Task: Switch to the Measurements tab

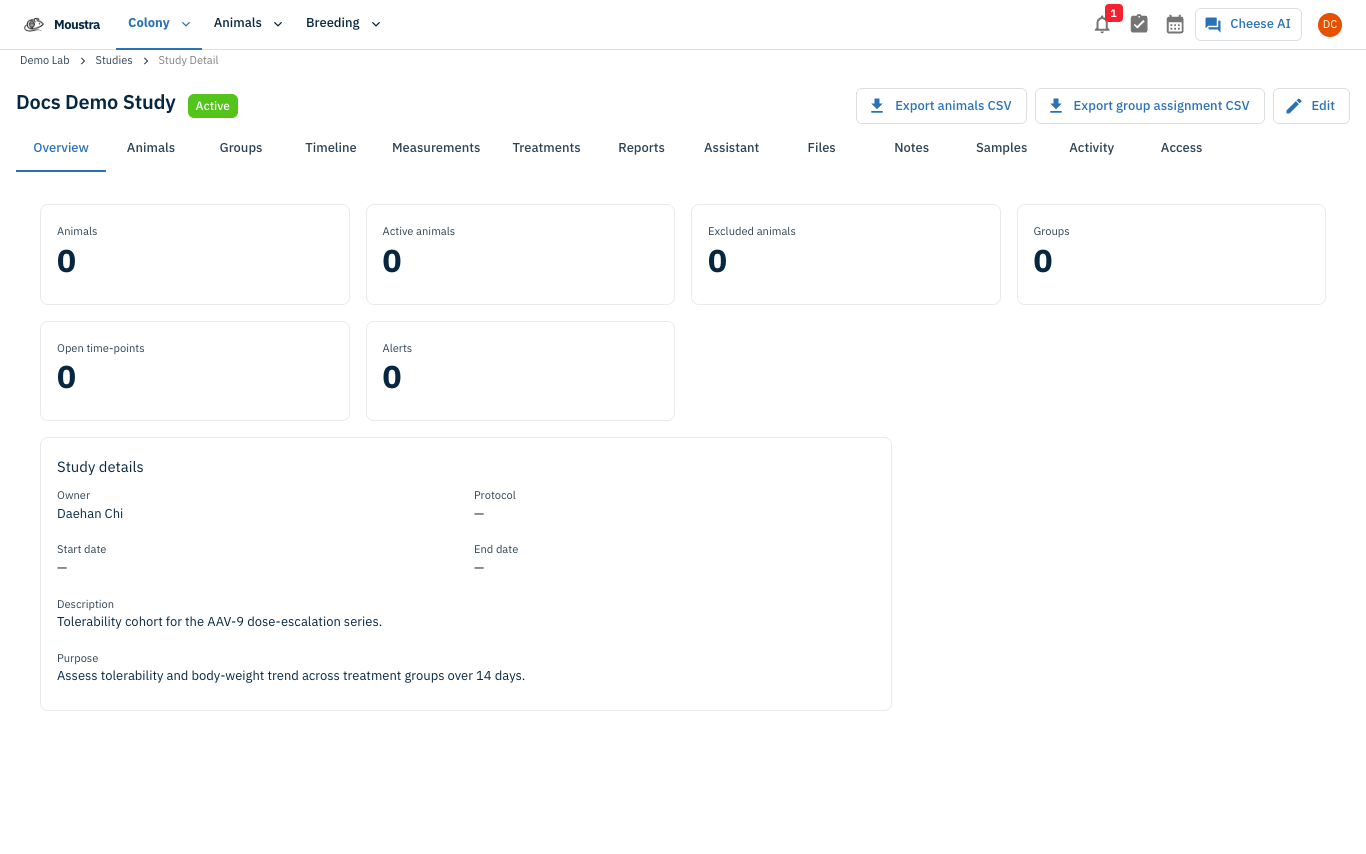Action: (x=436, y=148)
